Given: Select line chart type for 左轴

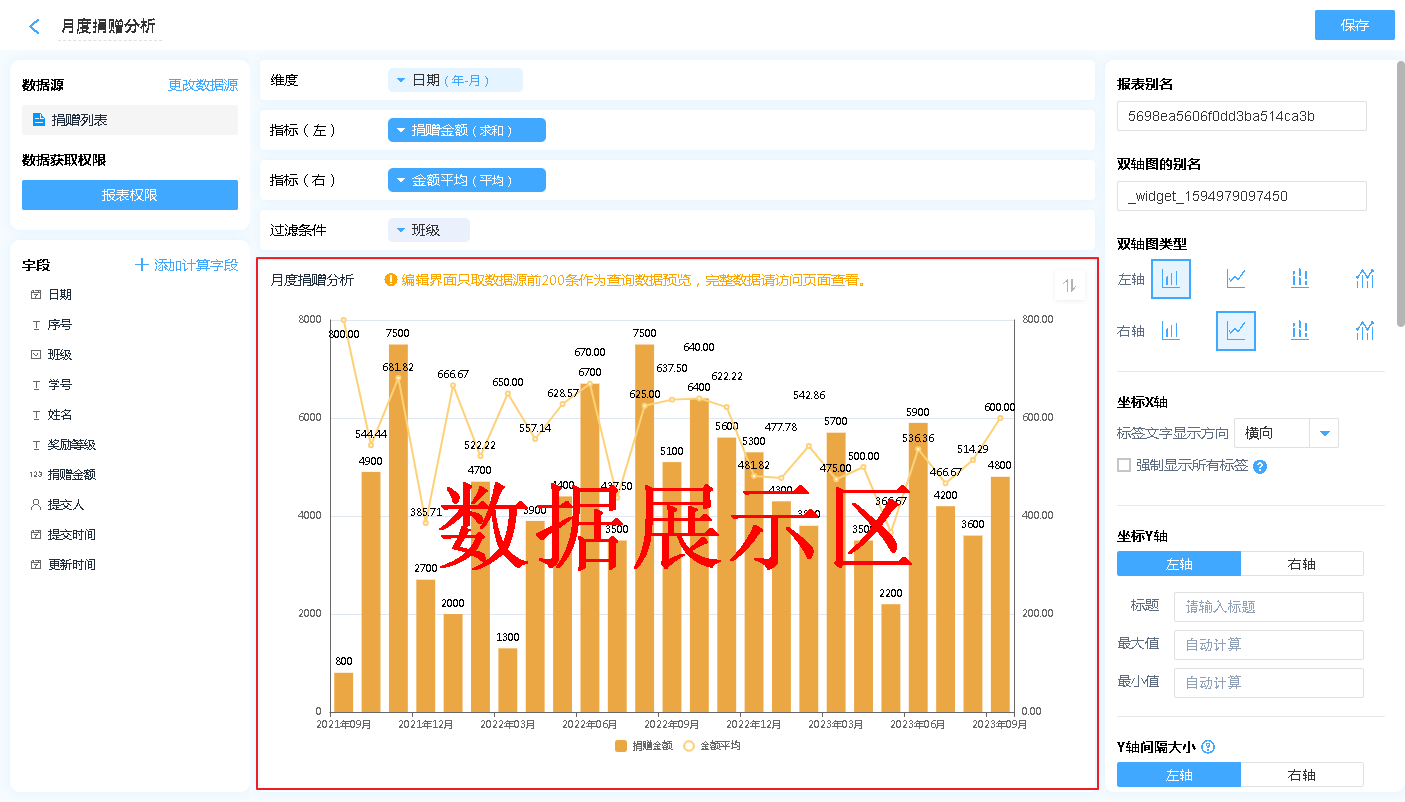Looking at the screenshot, I should click(1236, 279).
